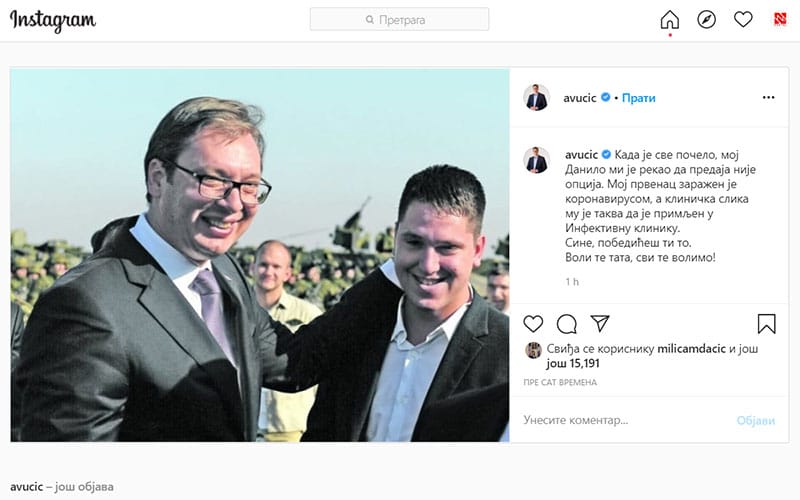Open avucic profile picture in post header

click(536, 97)
